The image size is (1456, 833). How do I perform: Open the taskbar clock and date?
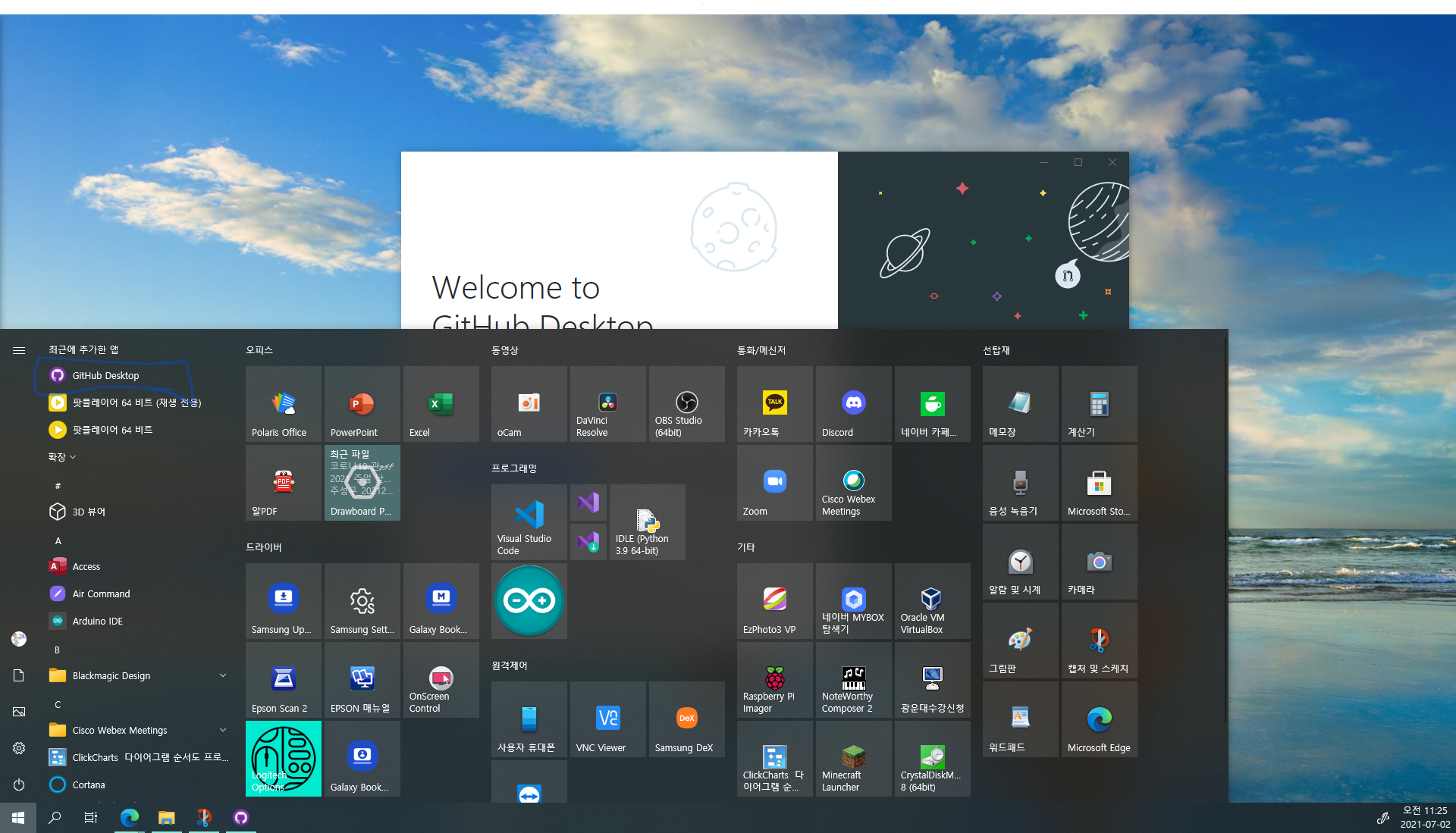[x=1425, y=818]
